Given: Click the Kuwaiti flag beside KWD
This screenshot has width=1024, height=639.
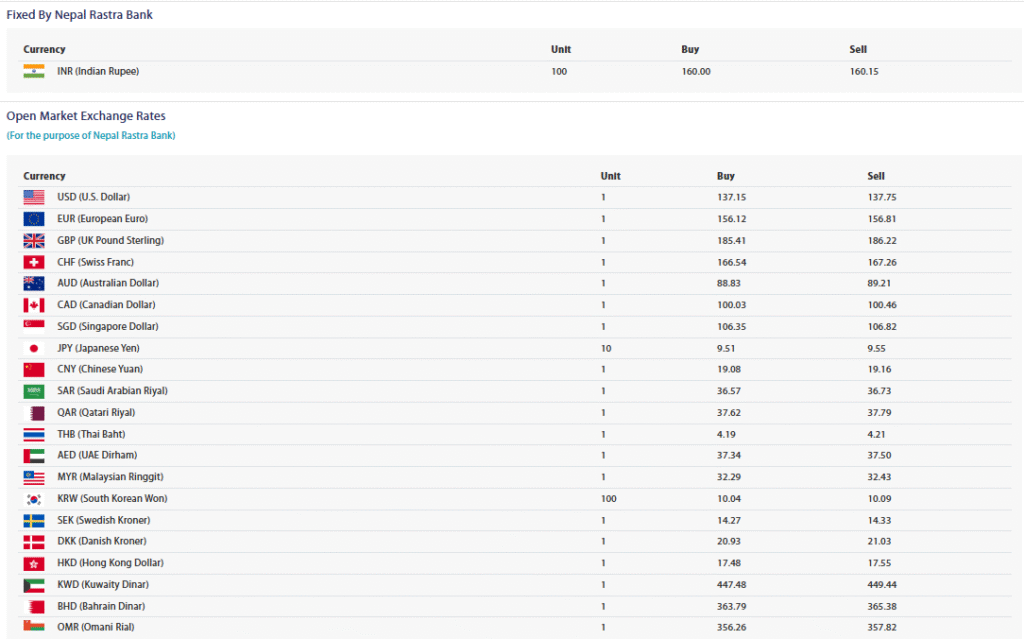Looking at the screenshot, I should pos(34,585).
